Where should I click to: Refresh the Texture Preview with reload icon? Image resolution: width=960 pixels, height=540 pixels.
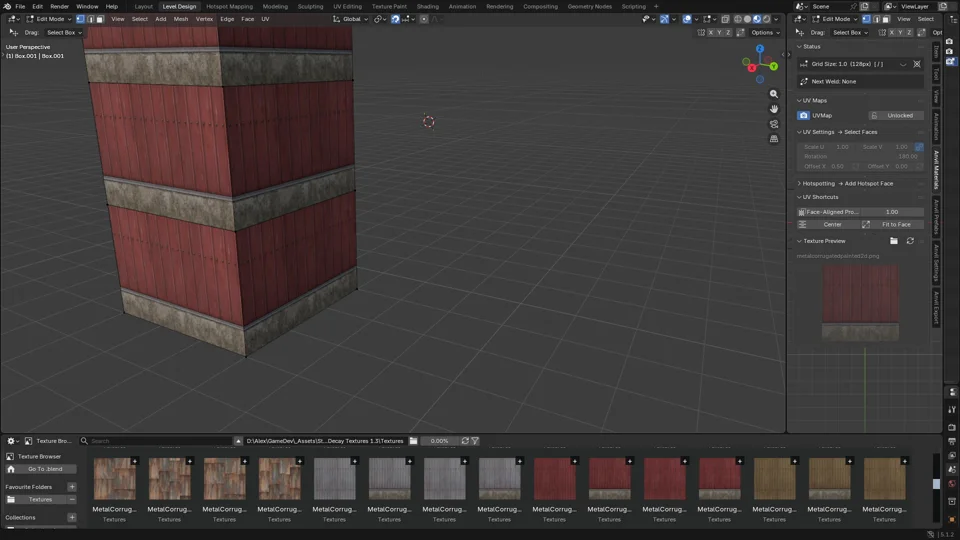(910, 241)
